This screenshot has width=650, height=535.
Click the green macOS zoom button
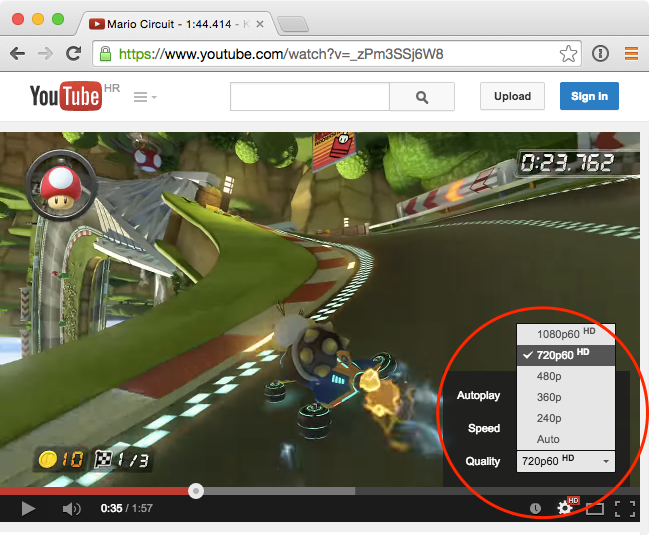click(58, 19)
